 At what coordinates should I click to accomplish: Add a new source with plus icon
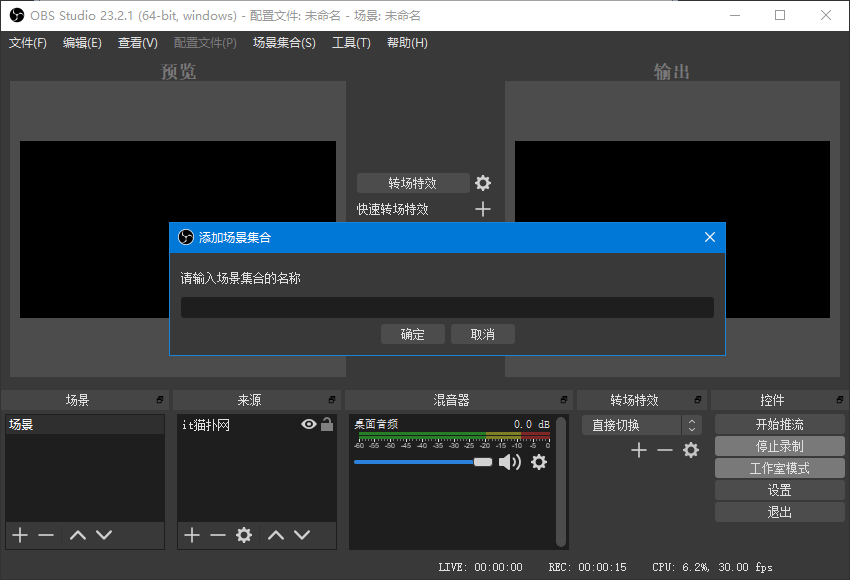coord(192,535)
